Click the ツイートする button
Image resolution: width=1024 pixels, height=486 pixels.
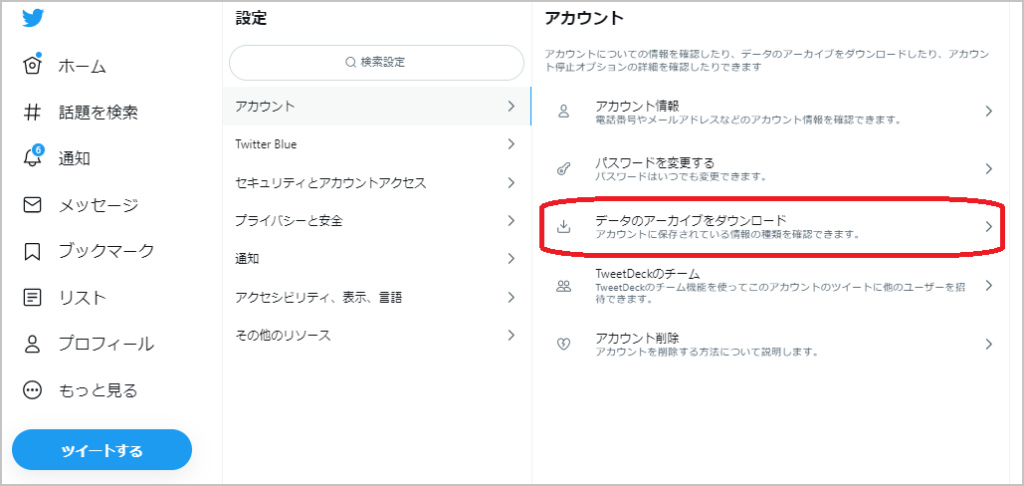point(102,450)
